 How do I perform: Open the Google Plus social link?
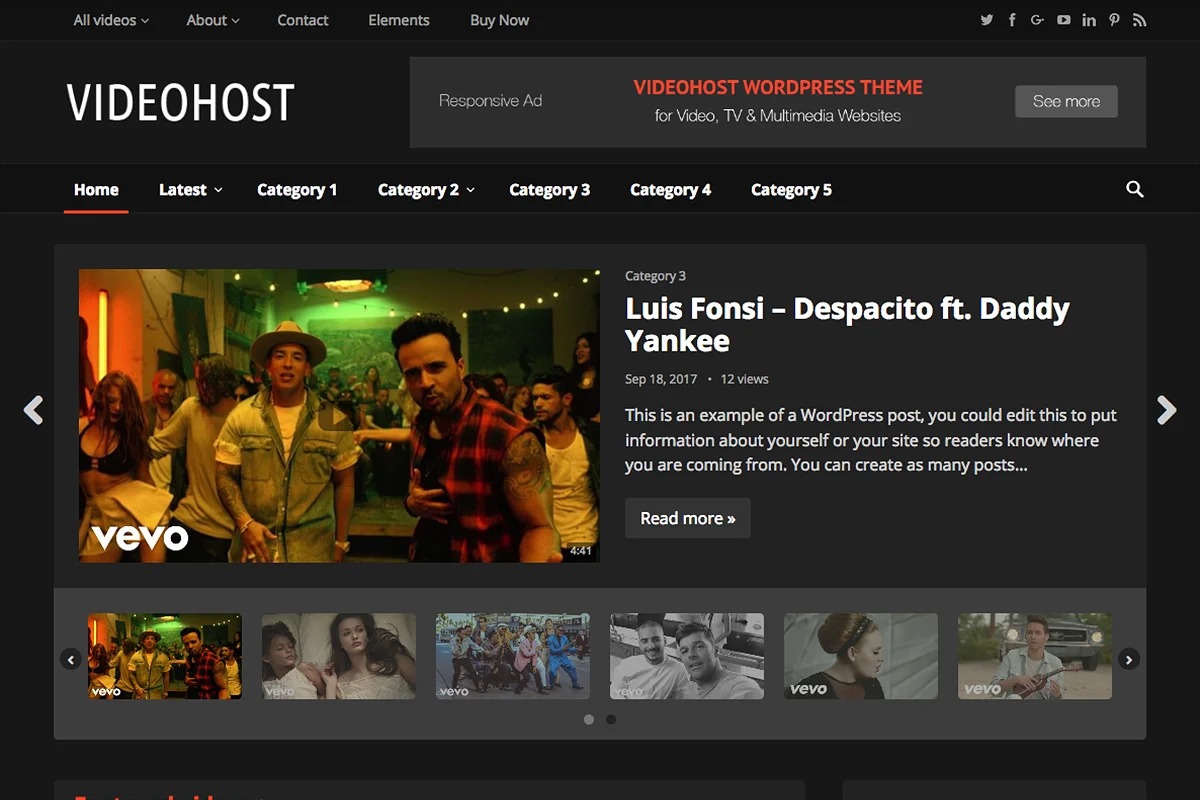click(x=1038, y=20)
